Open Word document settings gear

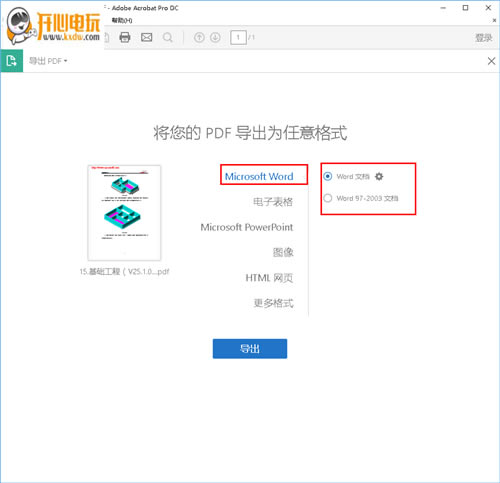[x=379, y=176]
